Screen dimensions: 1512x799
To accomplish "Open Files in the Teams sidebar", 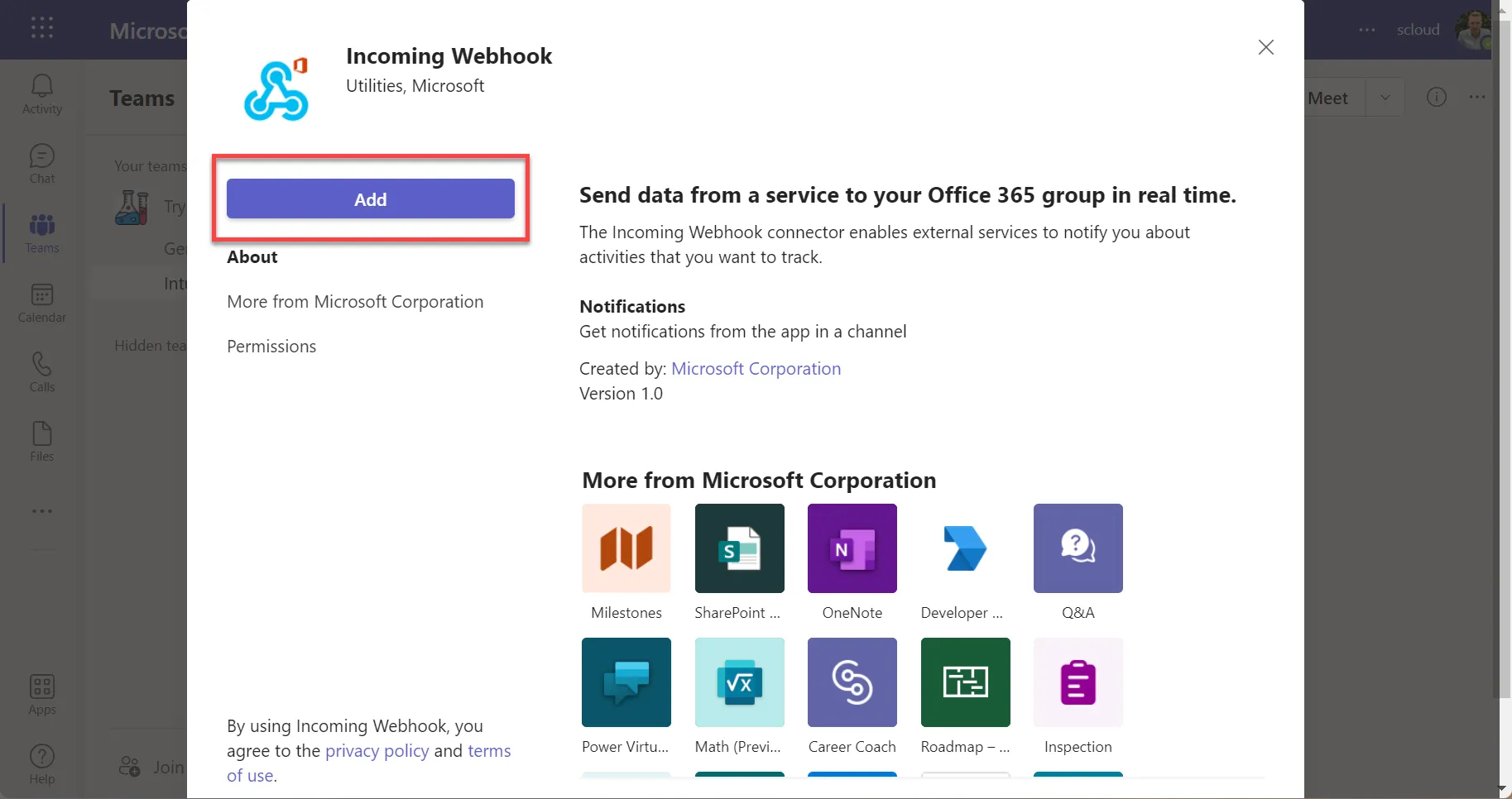I will point(42,442).
